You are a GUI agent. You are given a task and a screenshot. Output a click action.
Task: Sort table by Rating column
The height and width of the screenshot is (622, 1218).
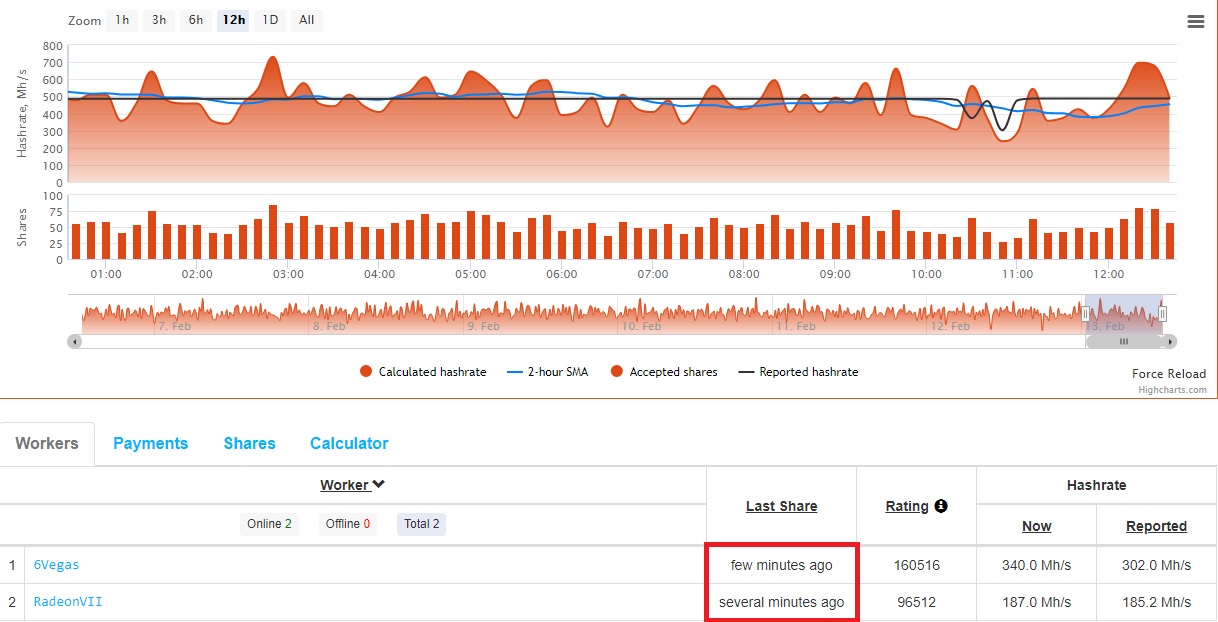point(907,506)
